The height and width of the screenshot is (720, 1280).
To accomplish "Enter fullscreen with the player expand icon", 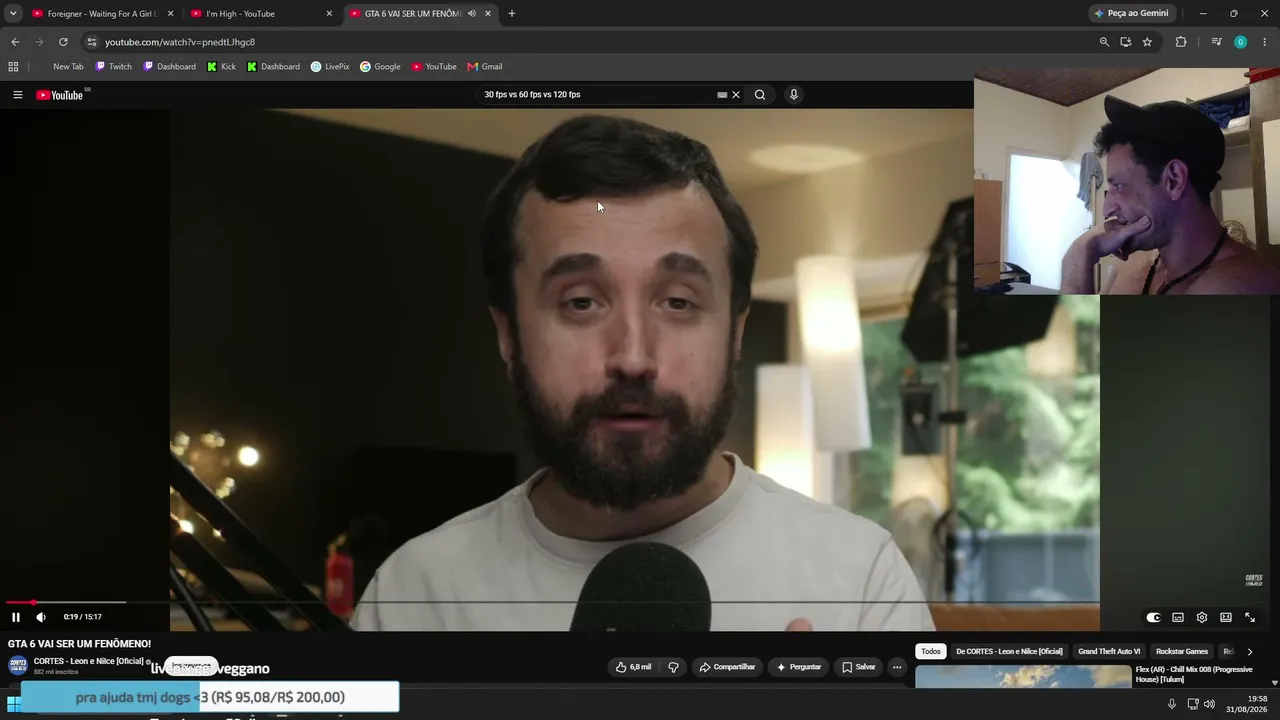I will (1250, 617).
